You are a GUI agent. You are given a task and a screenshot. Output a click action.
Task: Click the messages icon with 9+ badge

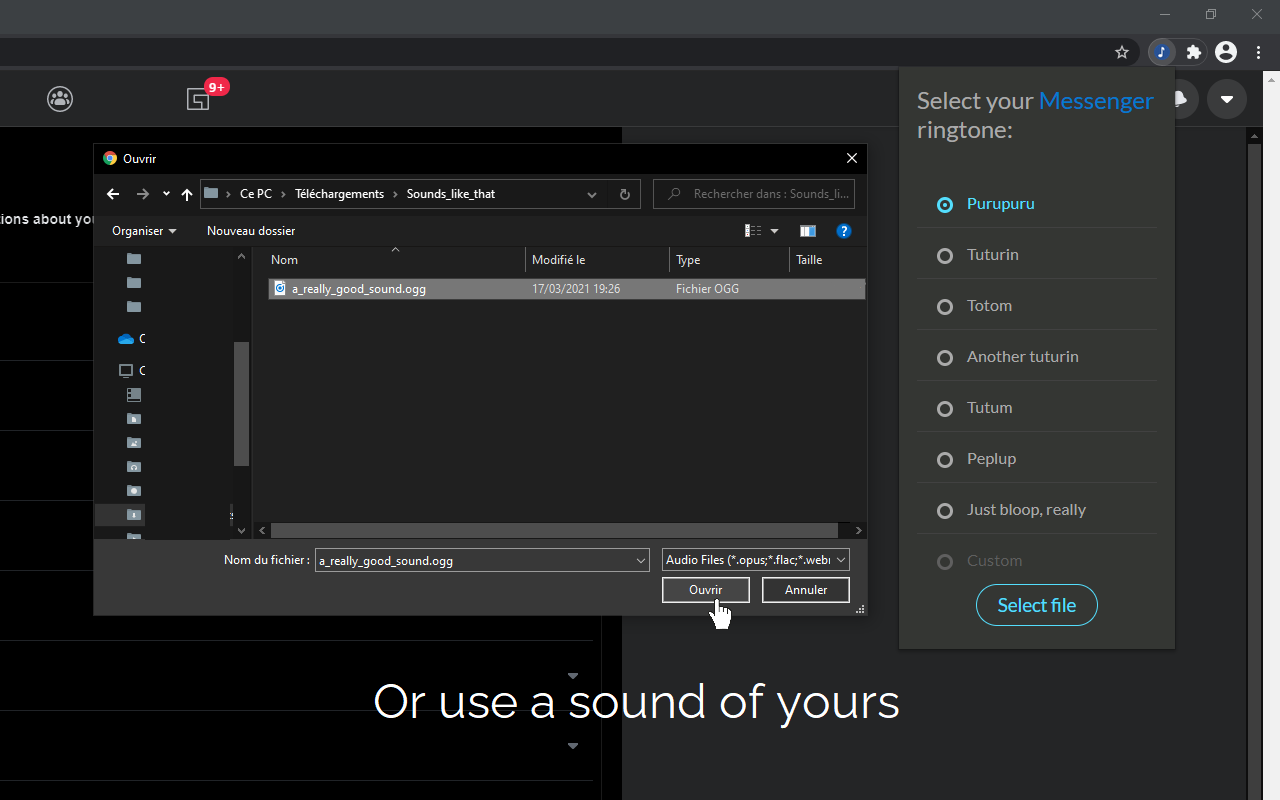198,99
